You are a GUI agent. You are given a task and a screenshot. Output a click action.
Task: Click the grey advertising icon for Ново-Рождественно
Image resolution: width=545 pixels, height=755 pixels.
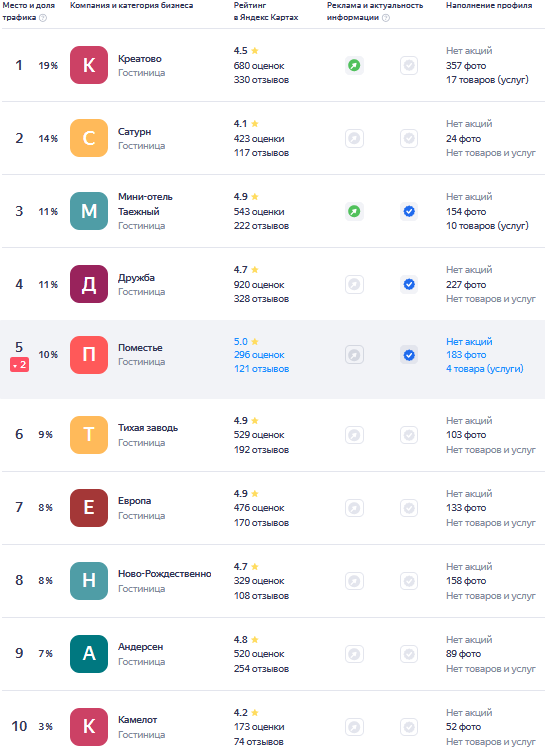point(354,581)
